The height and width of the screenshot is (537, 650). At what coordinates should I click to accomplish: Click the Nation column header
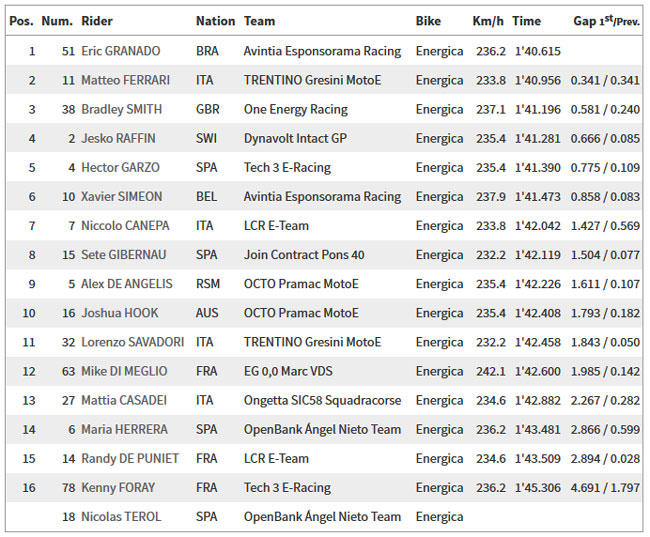[216, 21]
